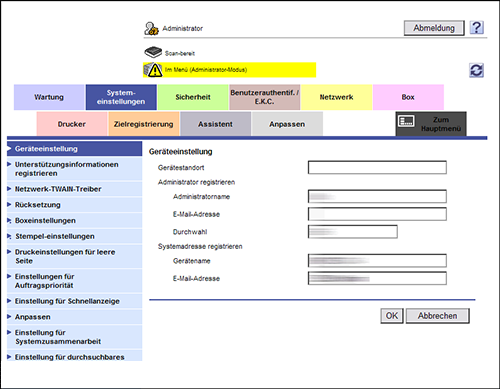Open the Anpassen tab

(x=287, y=124)
